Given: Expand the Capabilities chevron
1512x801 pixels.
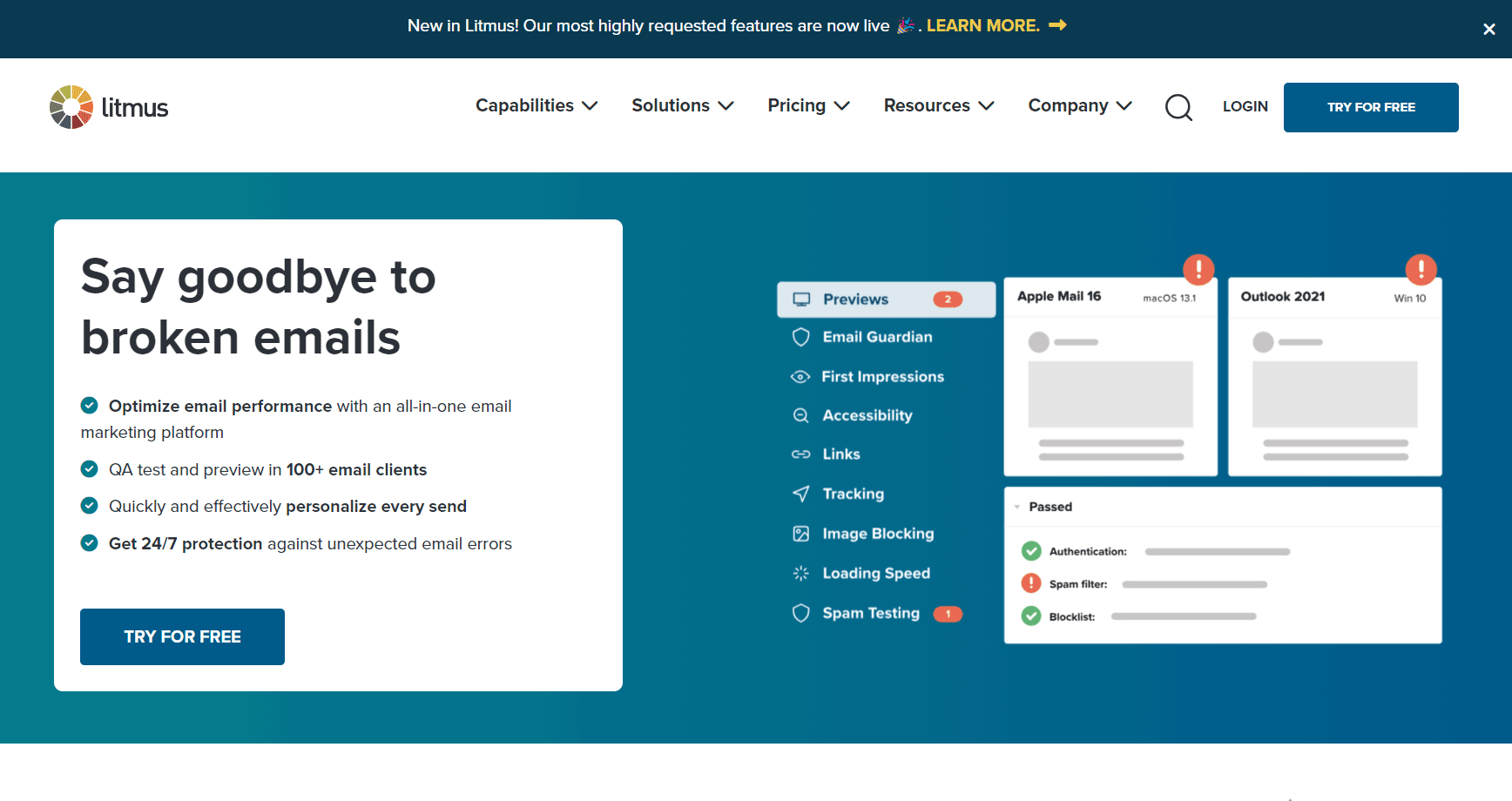Looking at the screenshot, I should point(590,106).
